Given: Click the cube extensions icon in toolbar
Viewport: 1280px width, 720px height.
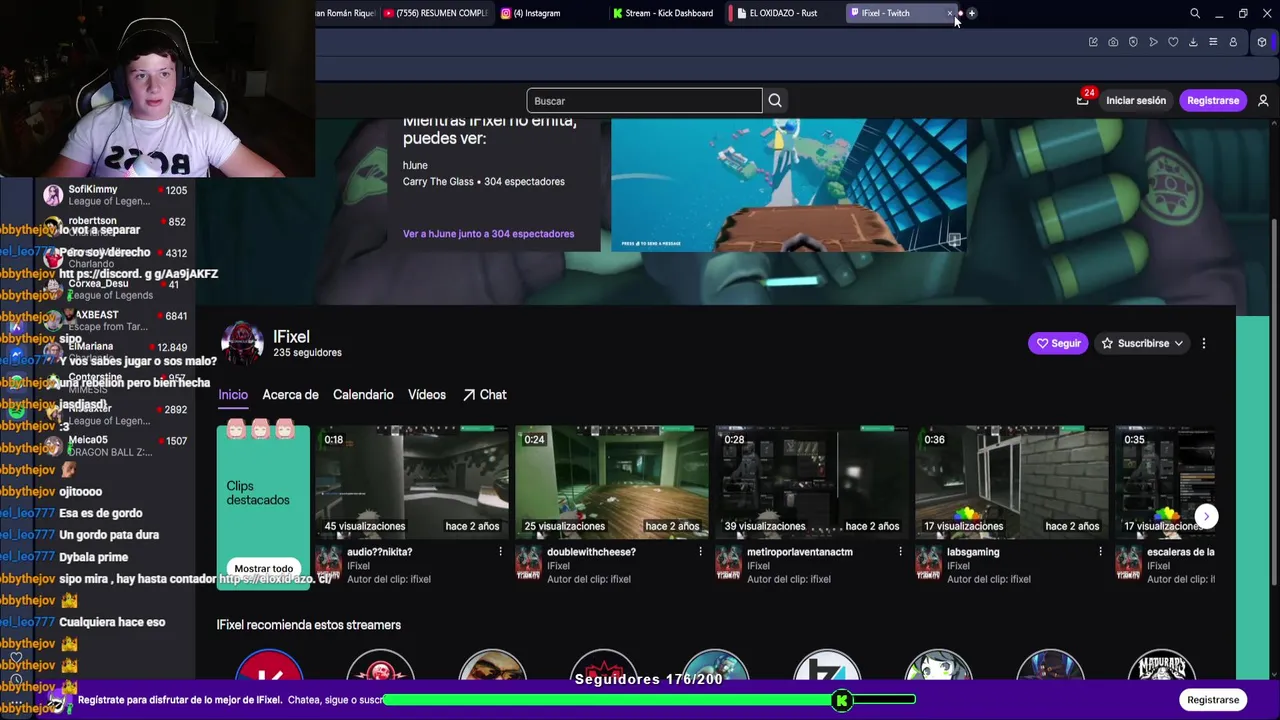Looking at the screenshot, I should 1262,42.
